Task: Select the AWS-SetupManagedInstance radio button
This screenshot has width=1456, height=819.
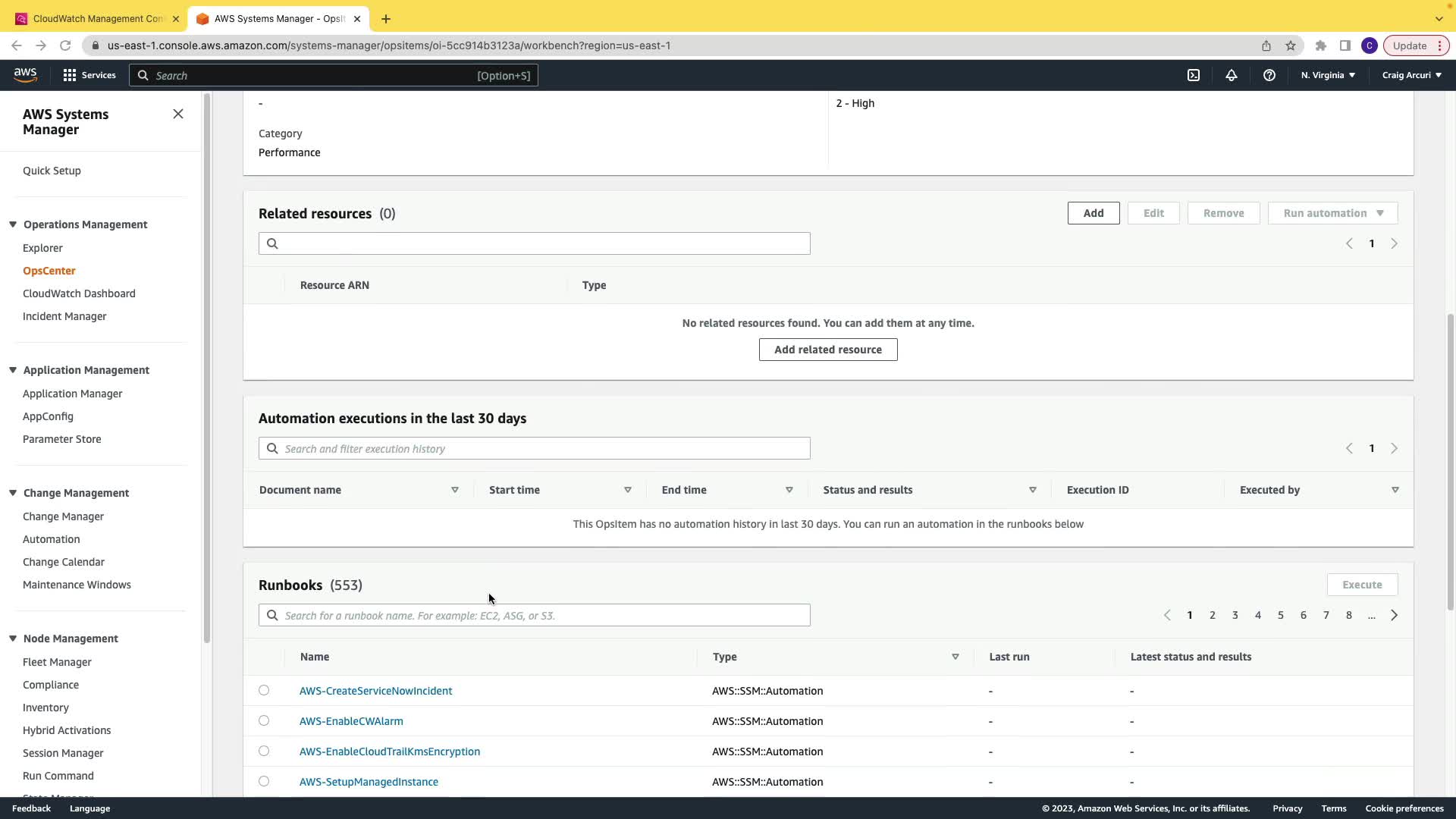Action: (x=264, y=781)
